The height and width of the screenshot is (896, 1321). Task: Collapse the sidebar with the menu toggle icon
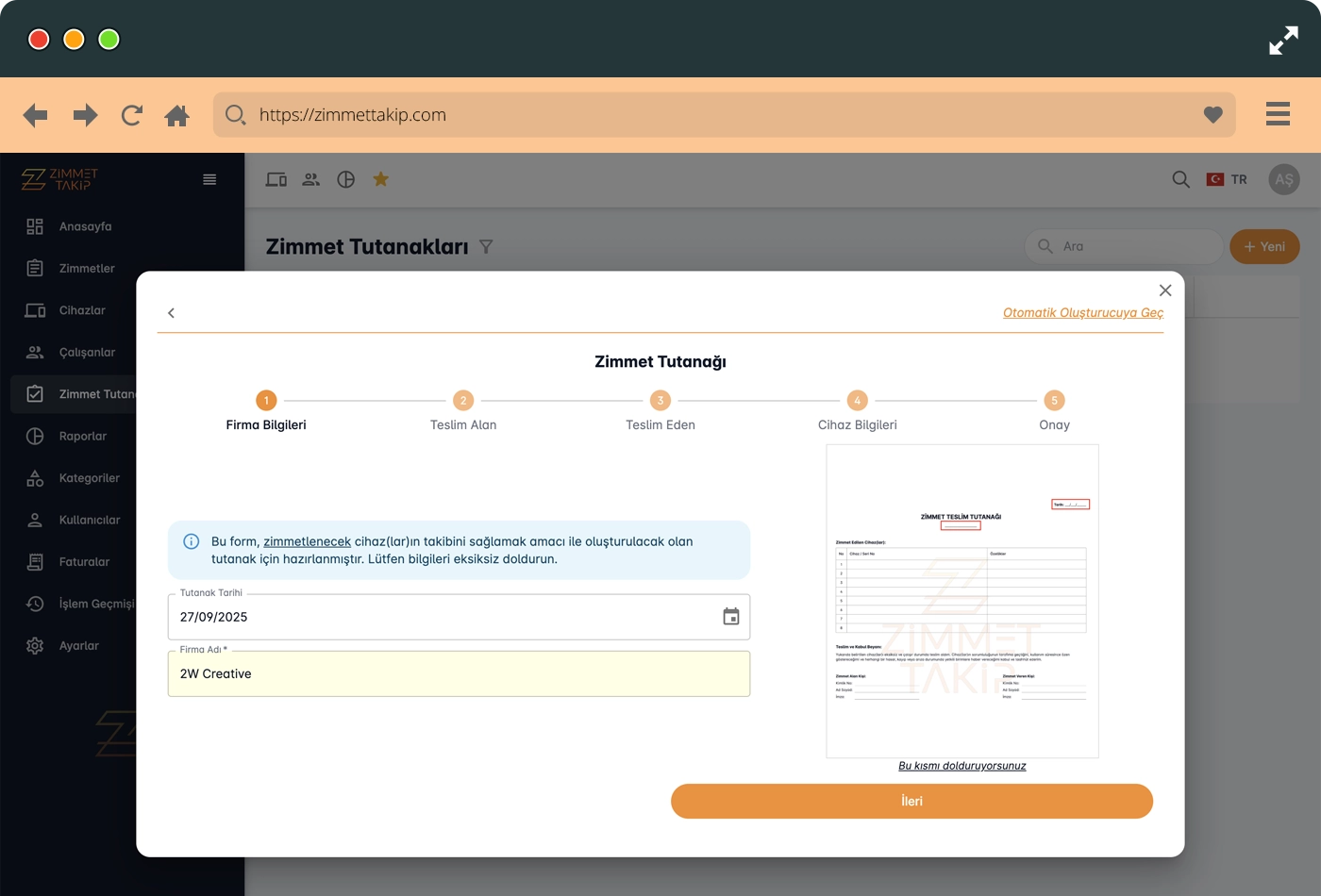209,179
